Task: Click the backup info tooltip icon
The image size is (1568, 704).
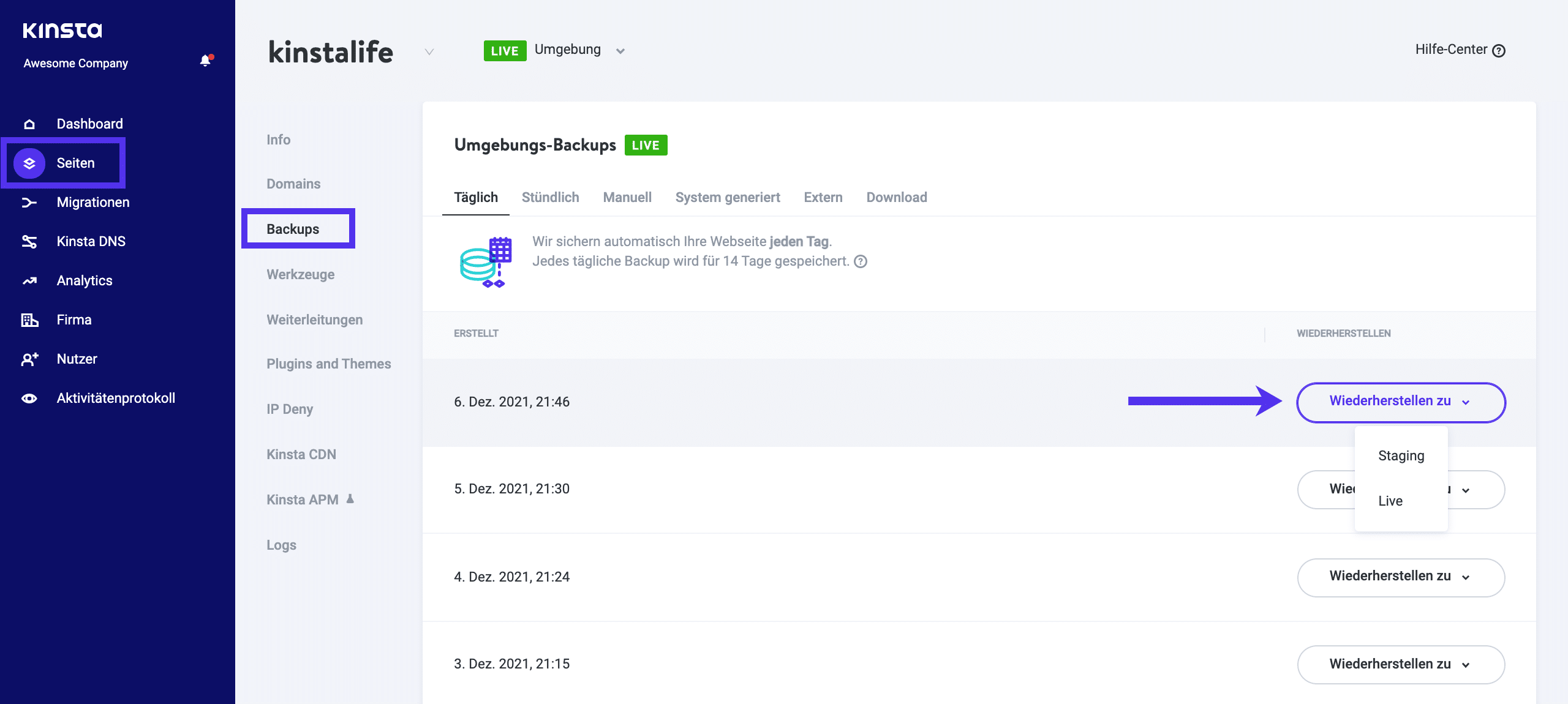Action: (861, 261)
